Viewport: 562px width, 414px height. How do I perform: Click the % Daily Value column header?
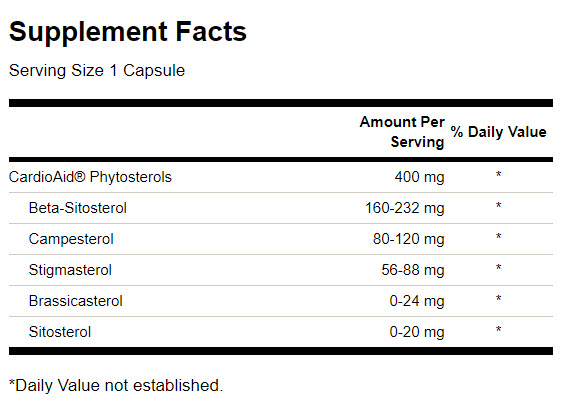click(x=499, y=132)
